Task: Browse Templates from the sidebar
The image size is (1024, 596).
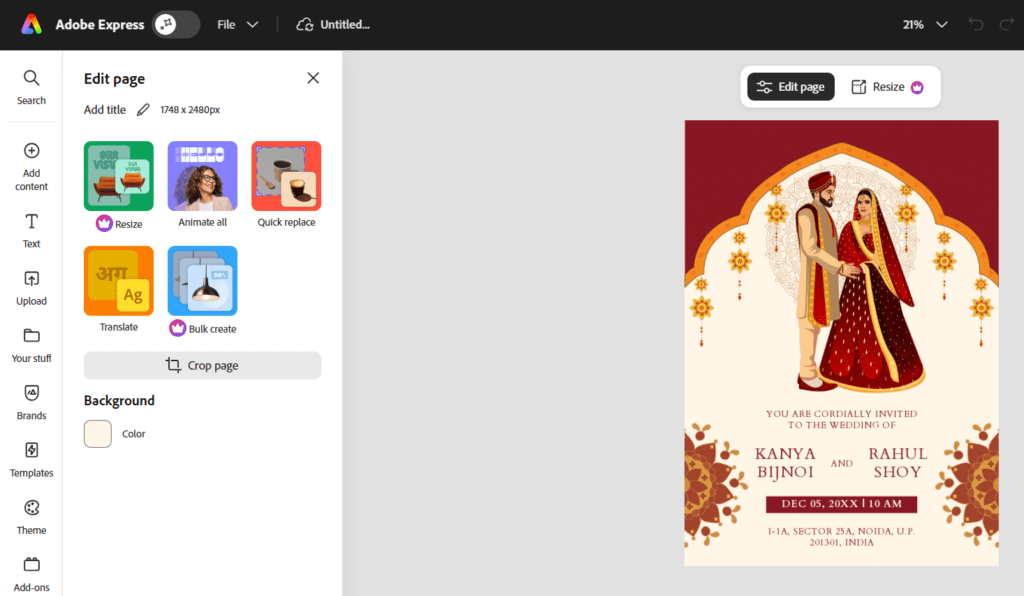Action: pyautogui.click(x=31, y=458)
